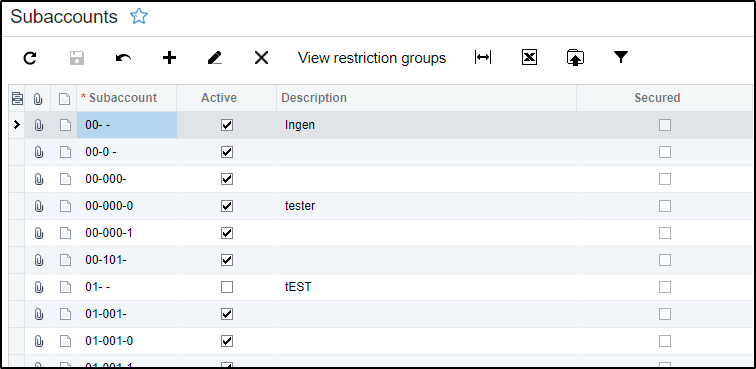This screenshot has height=369, width=756.
Task: Click the Undo (cancel) arrow icon
Action: coord(123,58)
